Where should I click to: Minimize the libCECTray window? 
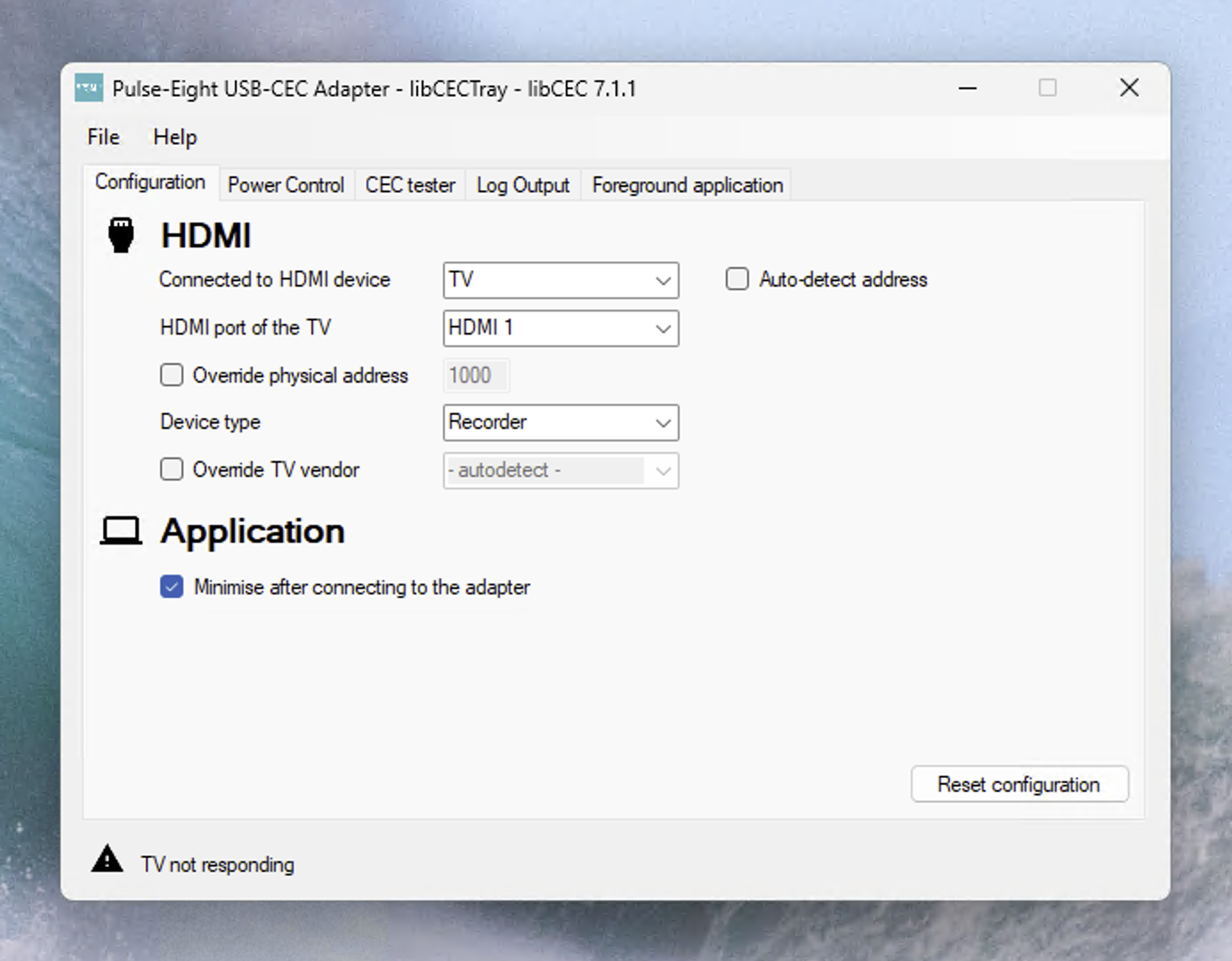coord(968,88)
